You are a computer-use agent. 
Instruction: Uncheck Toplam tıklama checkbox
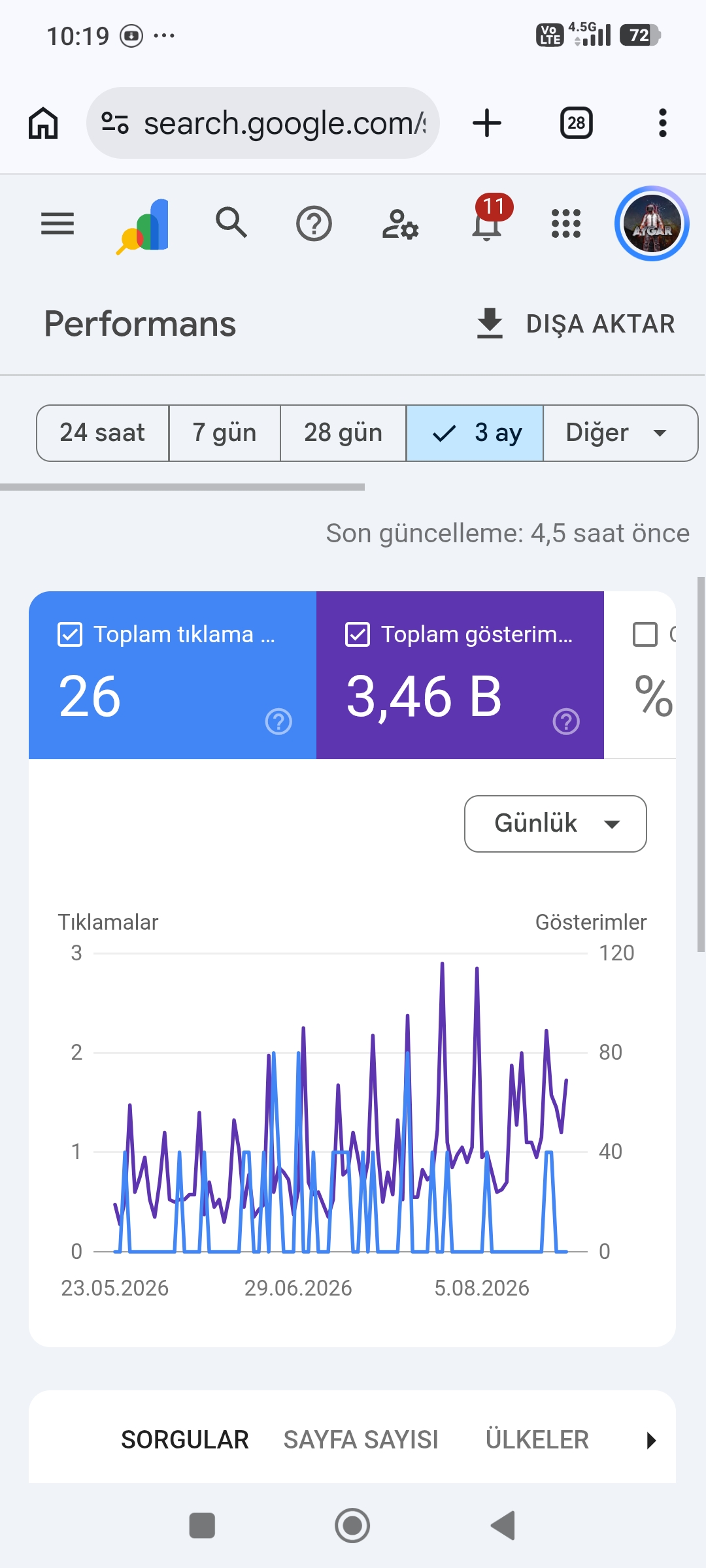pos(70,634)
